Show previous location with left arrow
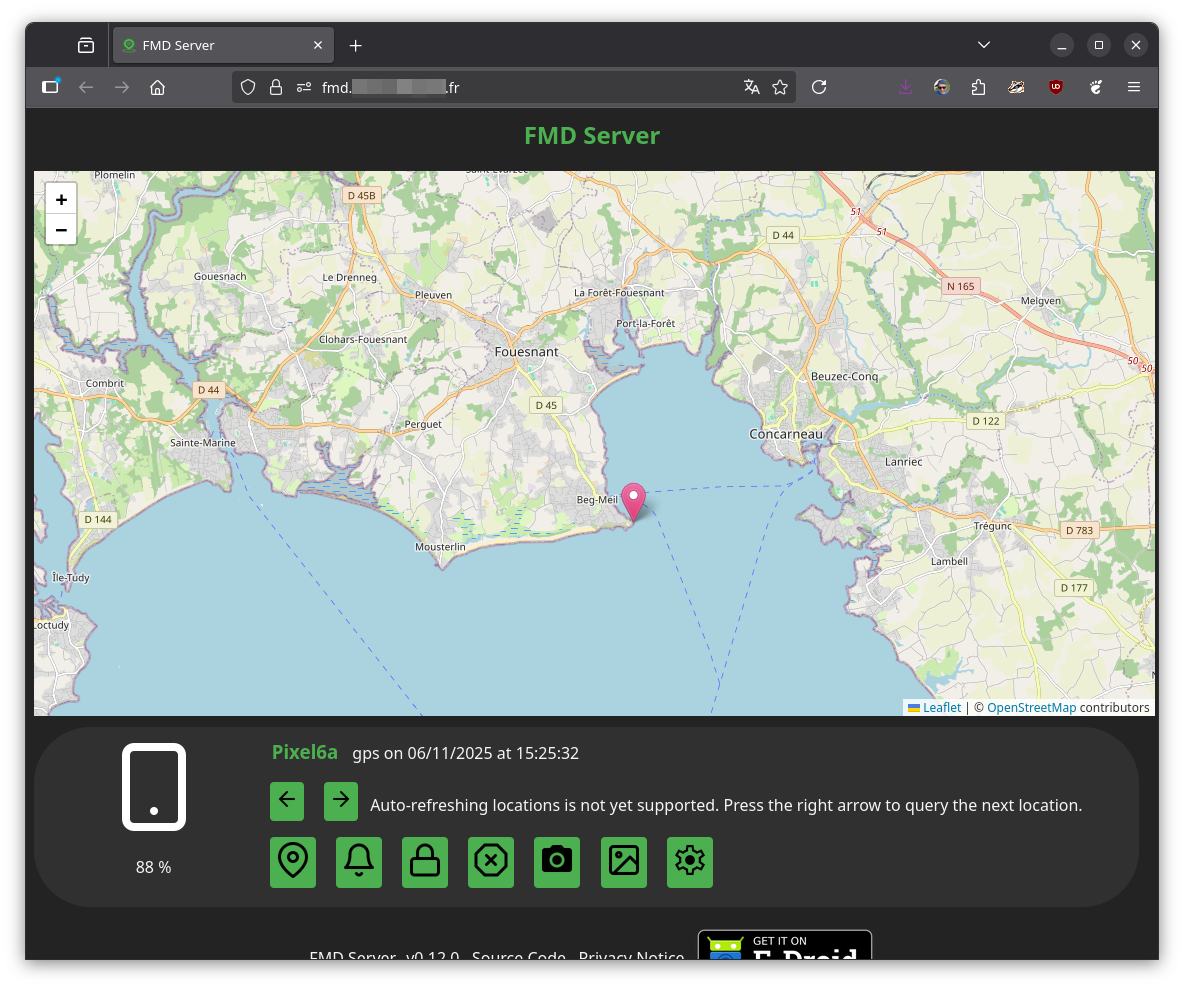 tap(287, 800)
